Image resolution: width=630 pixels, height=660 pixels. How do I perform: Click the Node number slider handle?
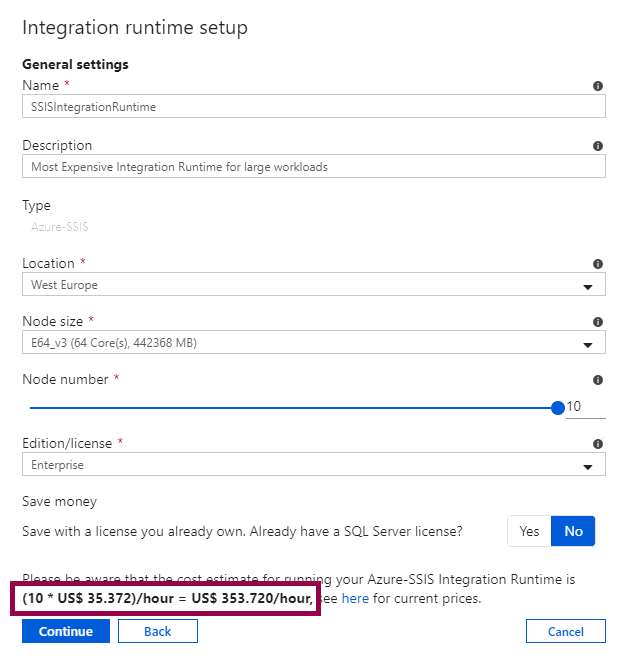557,407
